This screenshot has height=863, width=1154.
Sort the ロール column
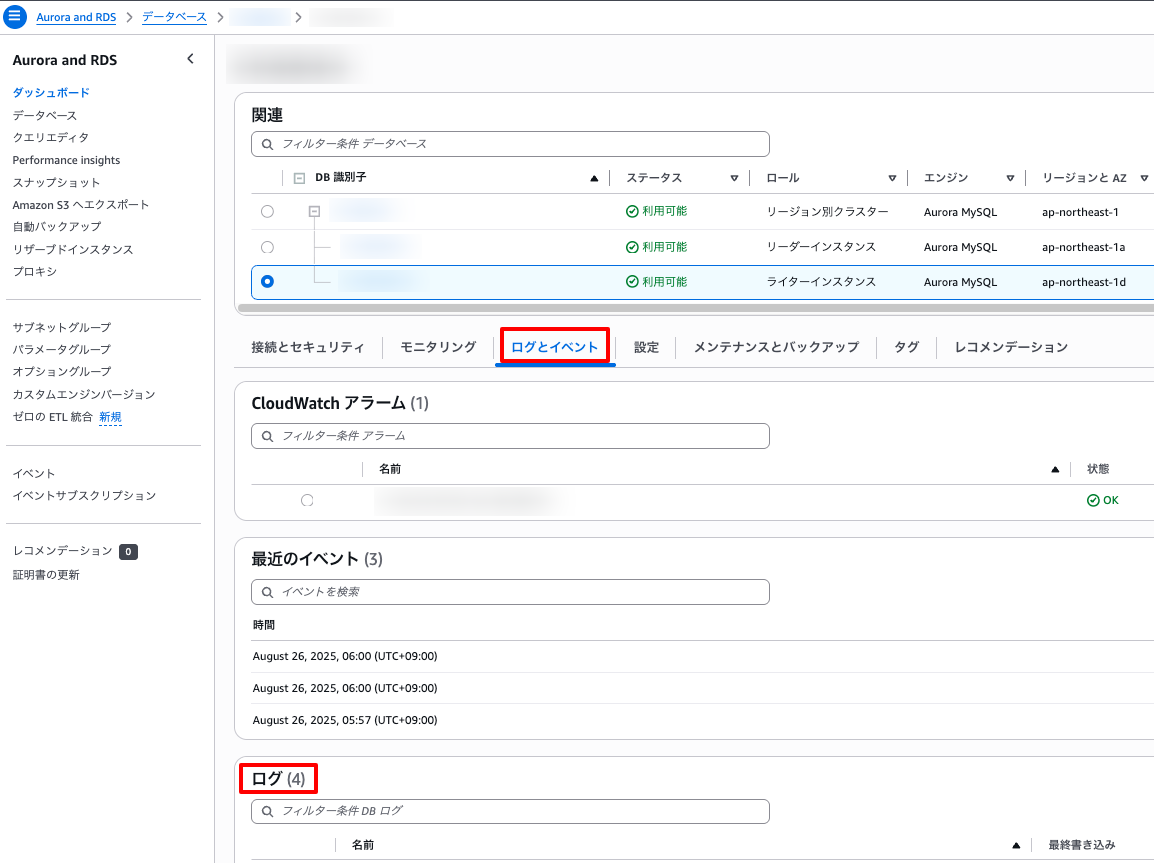click(x=892, y=178)
